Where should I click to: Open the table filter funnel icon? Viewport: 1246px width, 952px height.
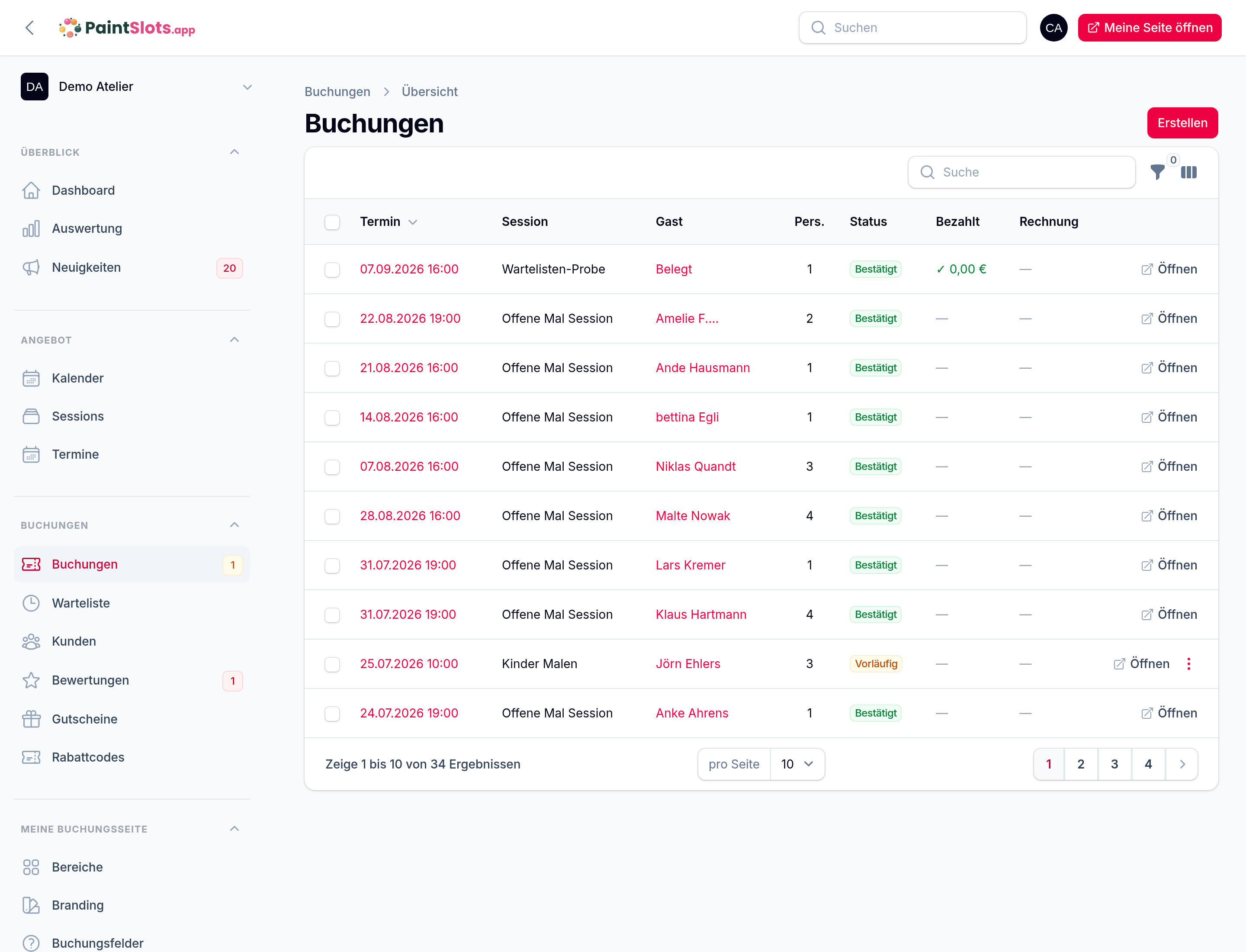[1158, 172]
